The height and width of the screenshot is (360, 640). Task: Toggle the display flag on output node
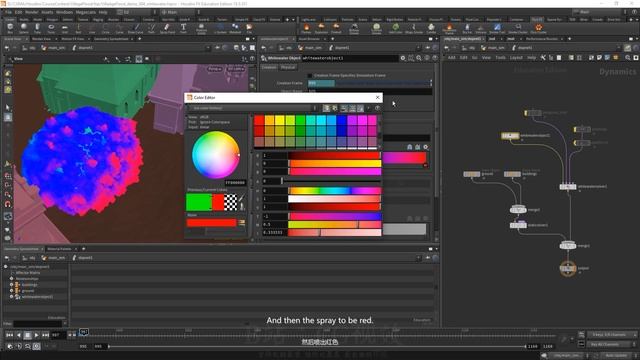(x=574, y=269)
